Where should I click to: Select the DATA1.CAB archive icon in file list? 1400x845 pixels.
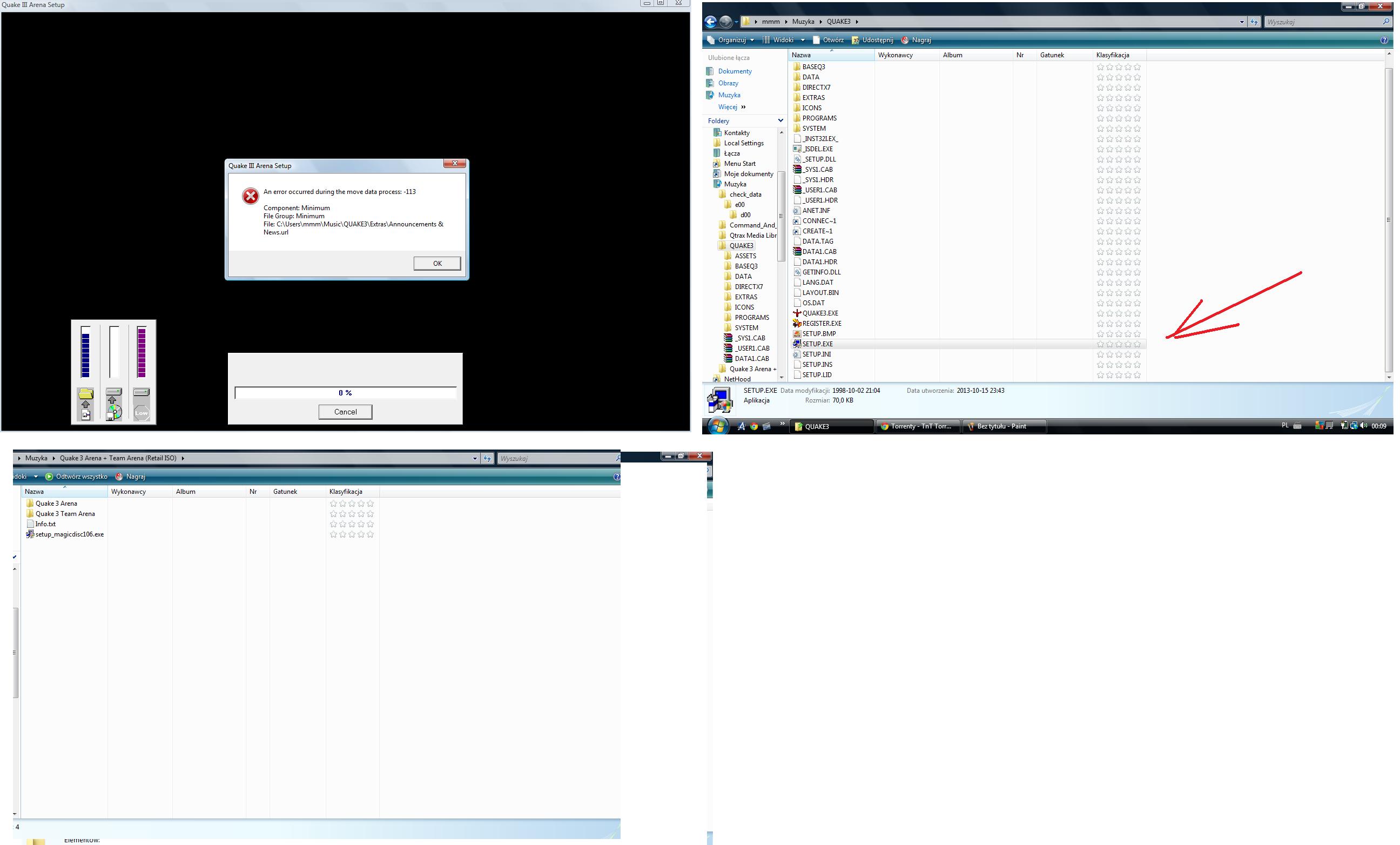coord(797,252)
